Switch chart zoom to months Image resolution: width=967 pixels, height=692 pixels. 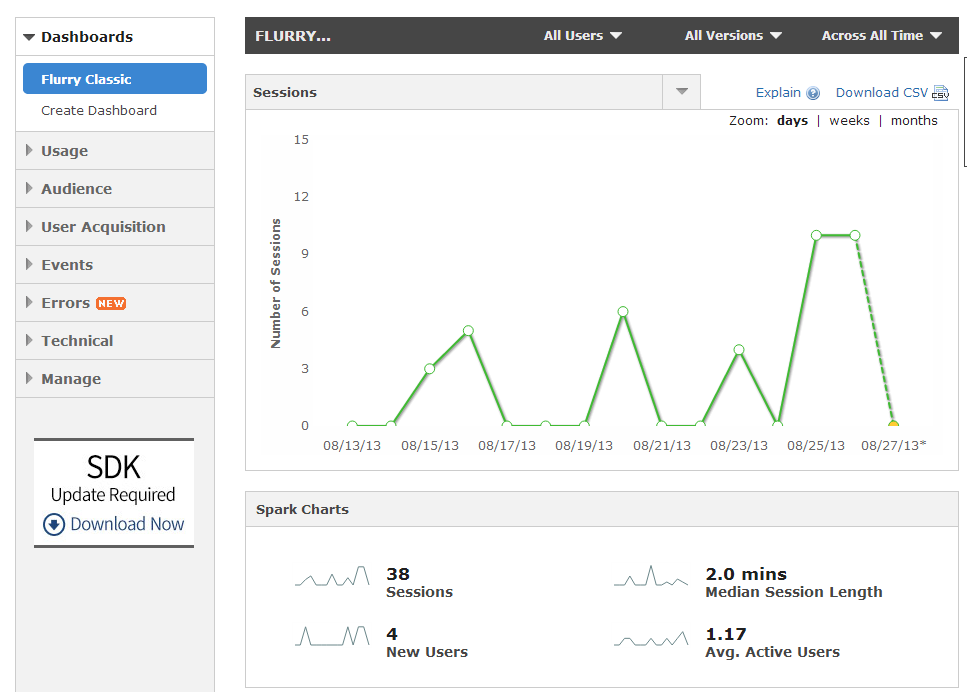click(x=914, y=121)
